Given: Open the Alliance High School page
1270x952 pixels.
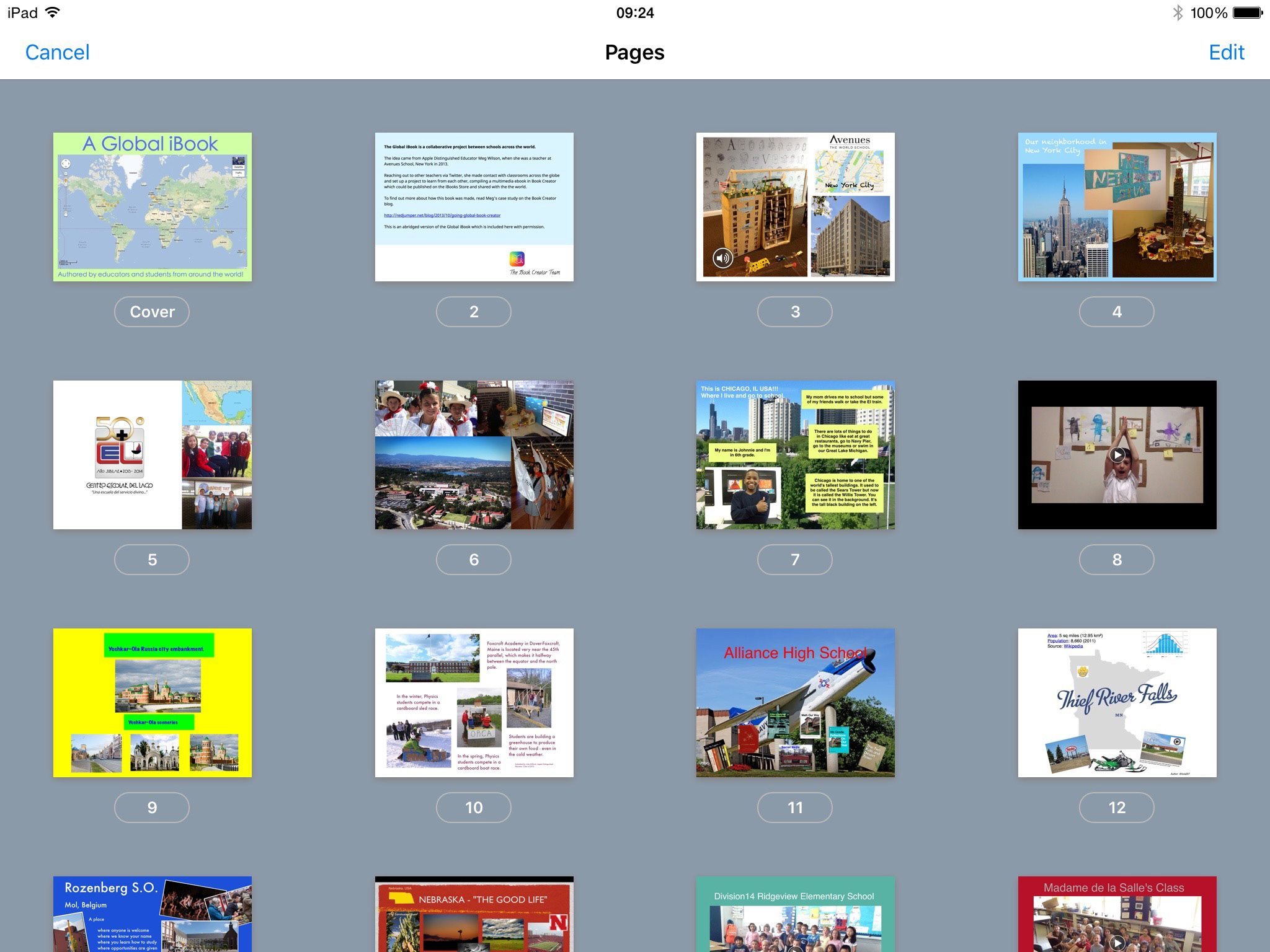Looking at the screenshot, I should [x=795, y=702].
